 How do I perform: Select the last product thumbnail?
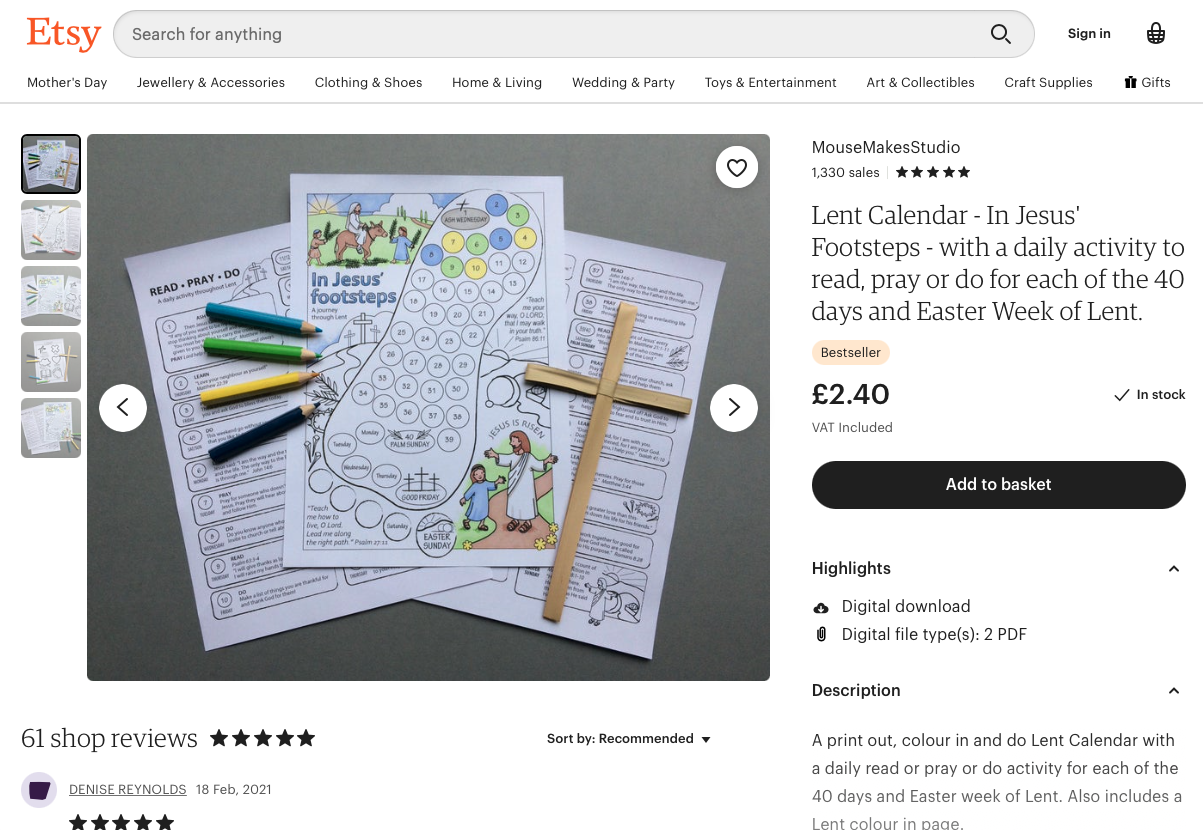point(51,428)
